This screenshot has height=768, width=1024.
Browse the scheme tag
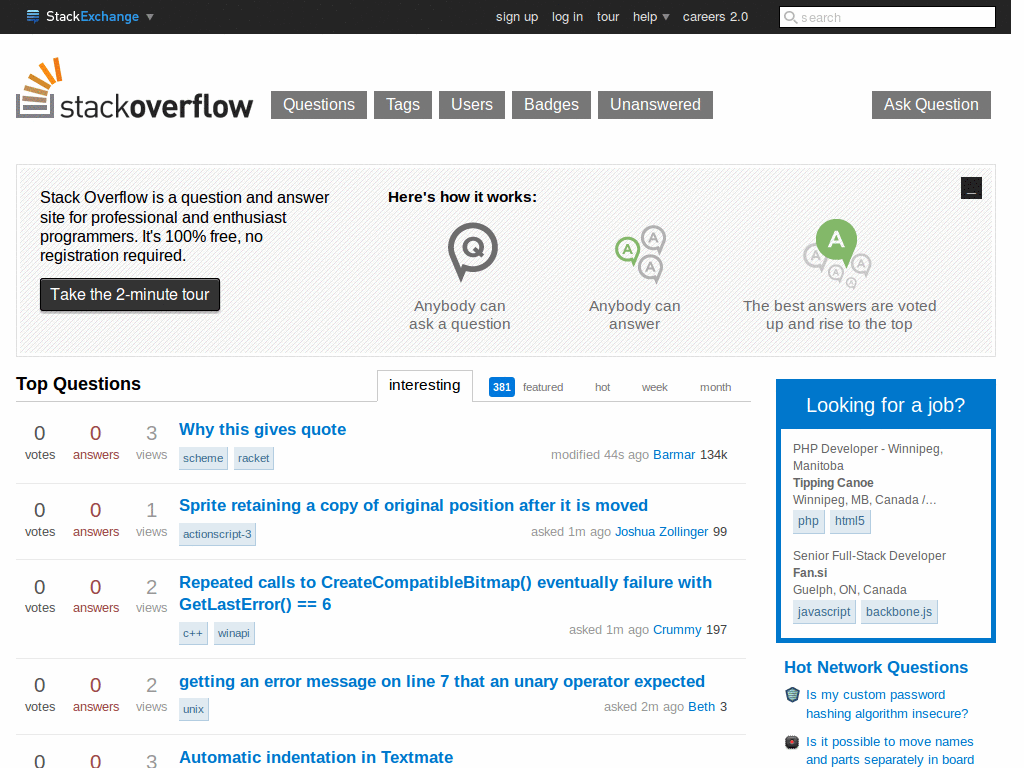click(203, 458)
